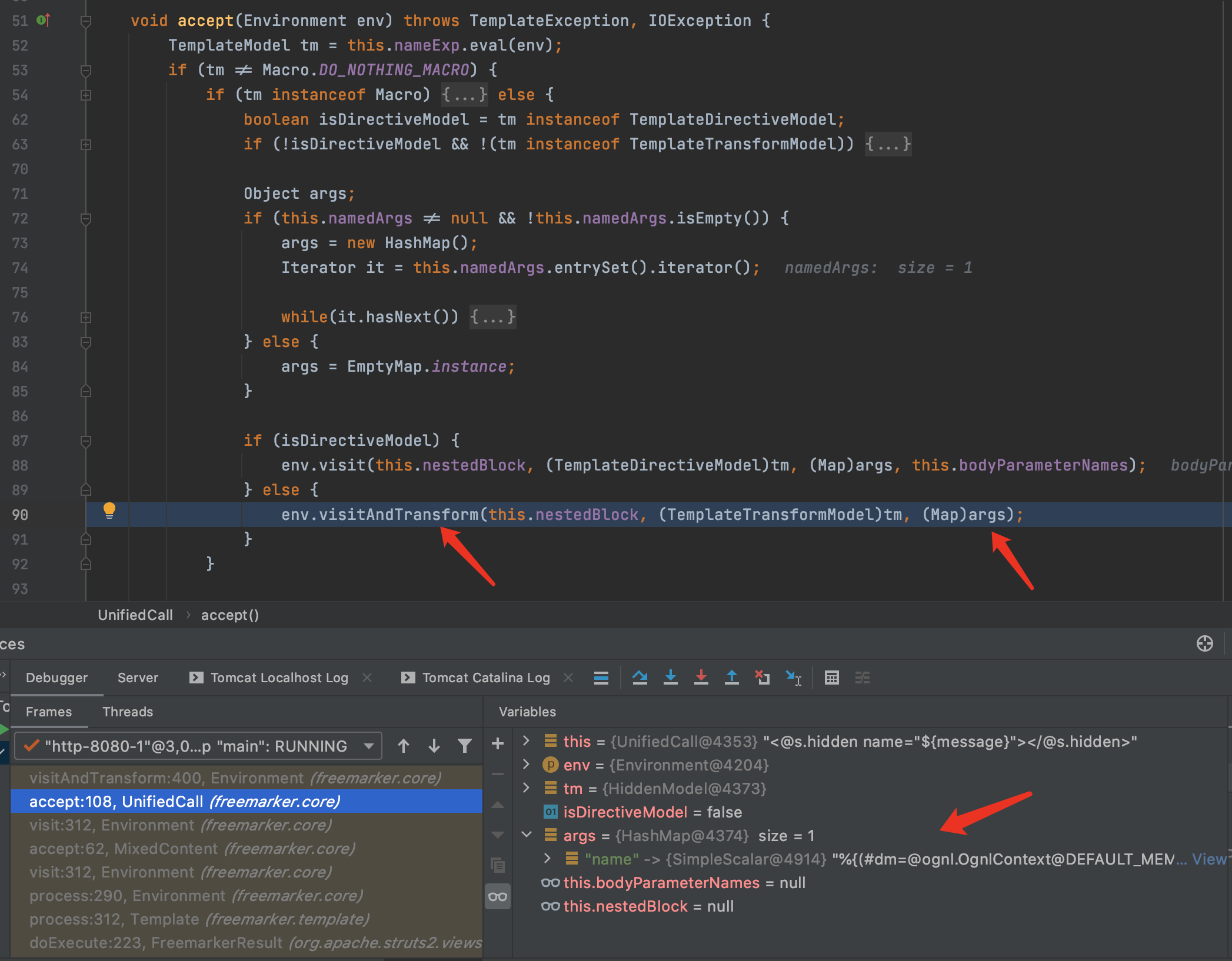Click Show Execution Point icon in debug toolbar
Screen dimensions: 1232x961
point(601,678)
